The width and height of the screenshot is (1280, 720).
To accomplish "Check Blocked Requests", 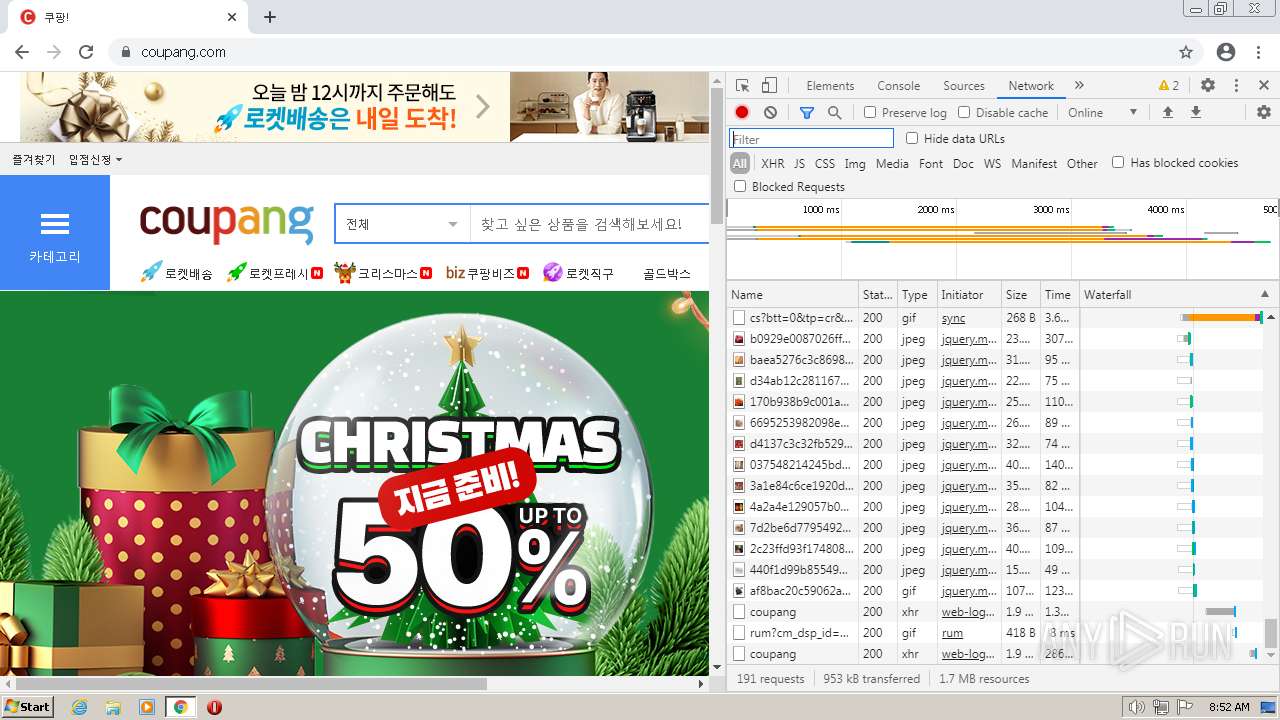I will 740,186.
